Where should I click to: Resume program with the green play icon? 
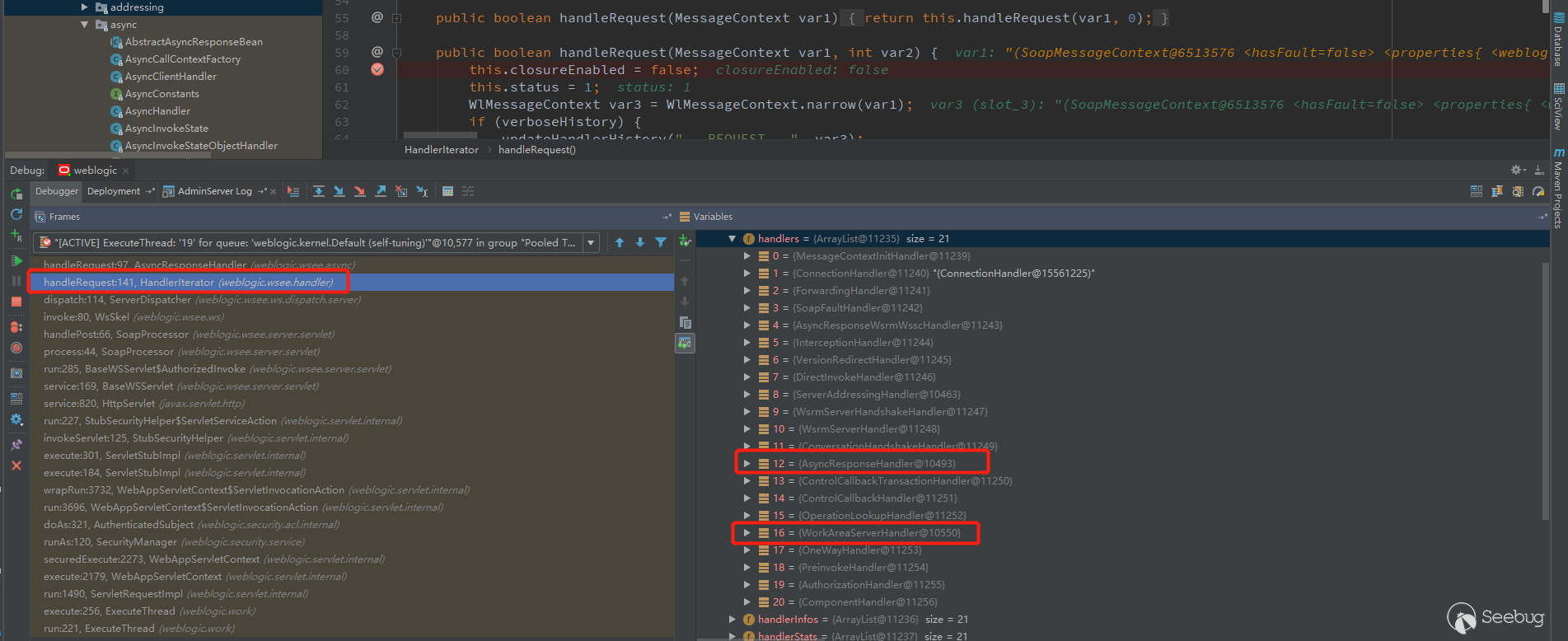pos(16,261)
